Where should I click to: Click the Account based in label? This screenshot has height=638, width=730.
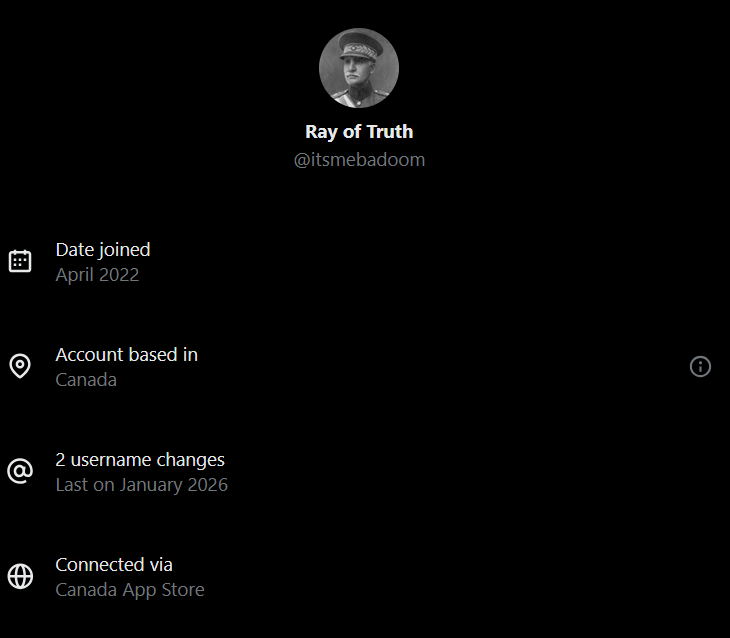[x=126, y=354]
